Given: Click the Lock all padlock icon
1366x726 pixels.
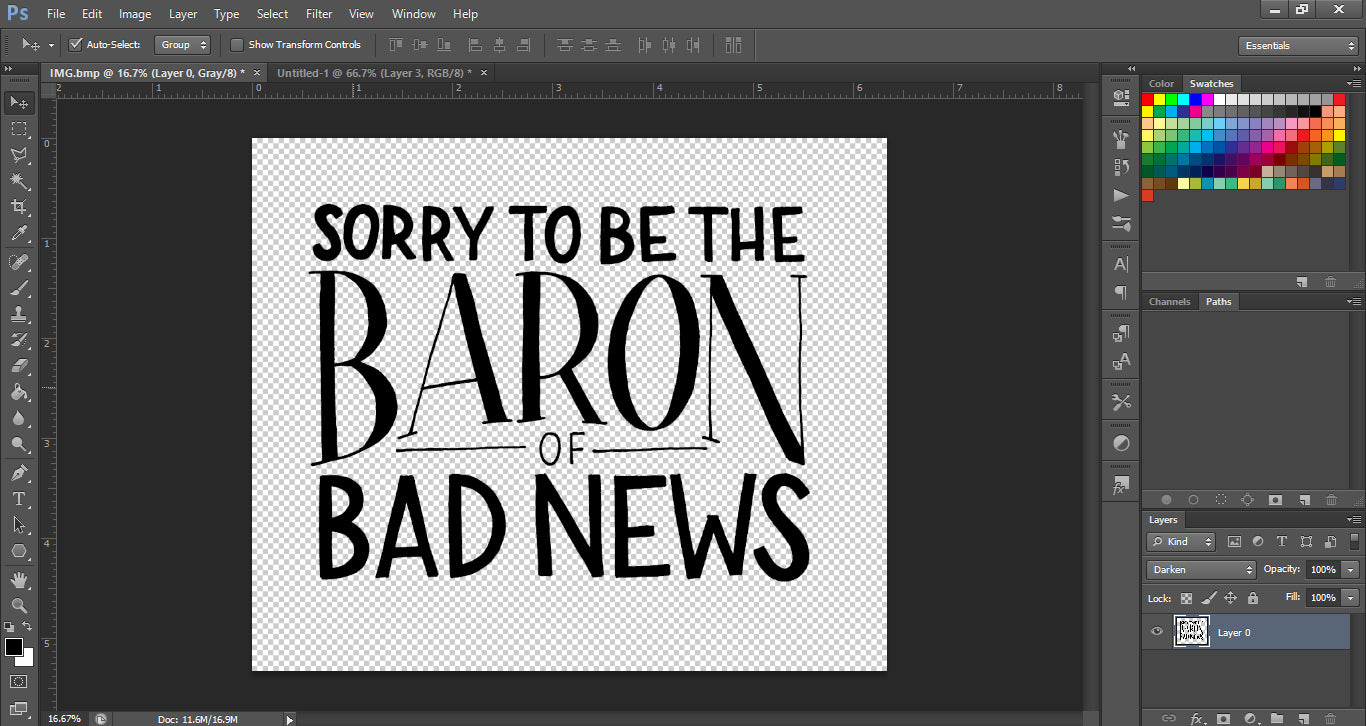Looking at the screenshot, I should coord(1252,598).
